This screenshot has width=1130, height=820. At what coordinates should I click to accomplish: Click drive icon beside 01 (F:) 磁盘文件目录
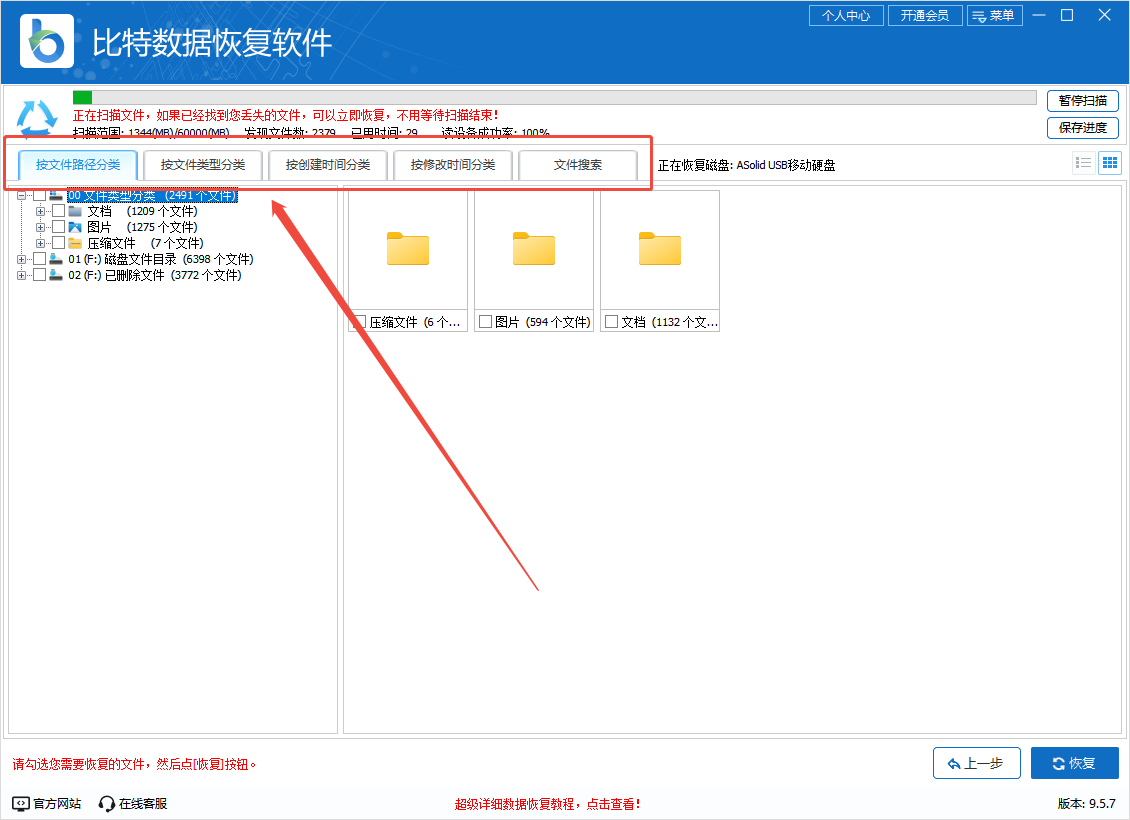pyautogui.click(x=56, y=259)
